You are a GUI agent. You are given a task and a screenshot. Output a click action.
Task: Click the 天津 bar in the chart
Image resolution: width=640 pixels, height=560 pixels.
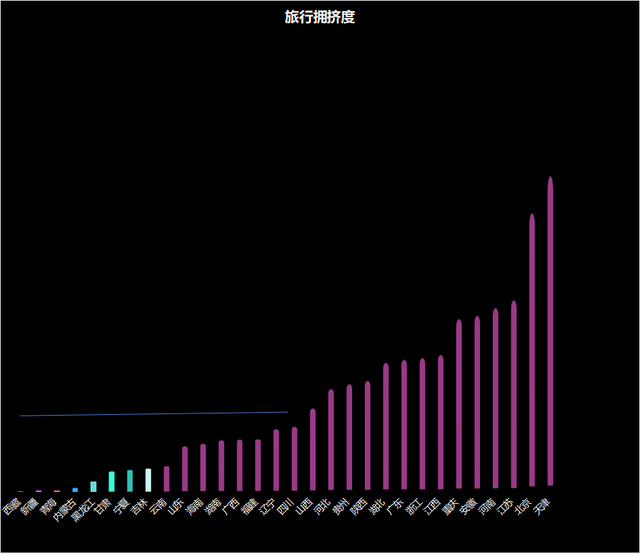pos(550,330)
